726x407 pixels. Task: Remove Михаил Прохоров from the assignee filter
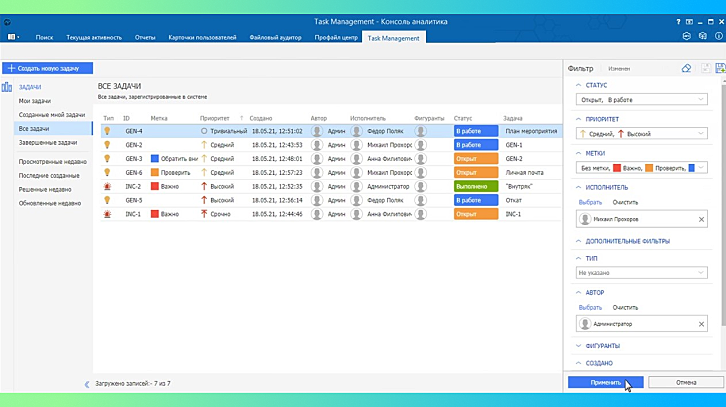pyautogui.click(x=701, y=219)
